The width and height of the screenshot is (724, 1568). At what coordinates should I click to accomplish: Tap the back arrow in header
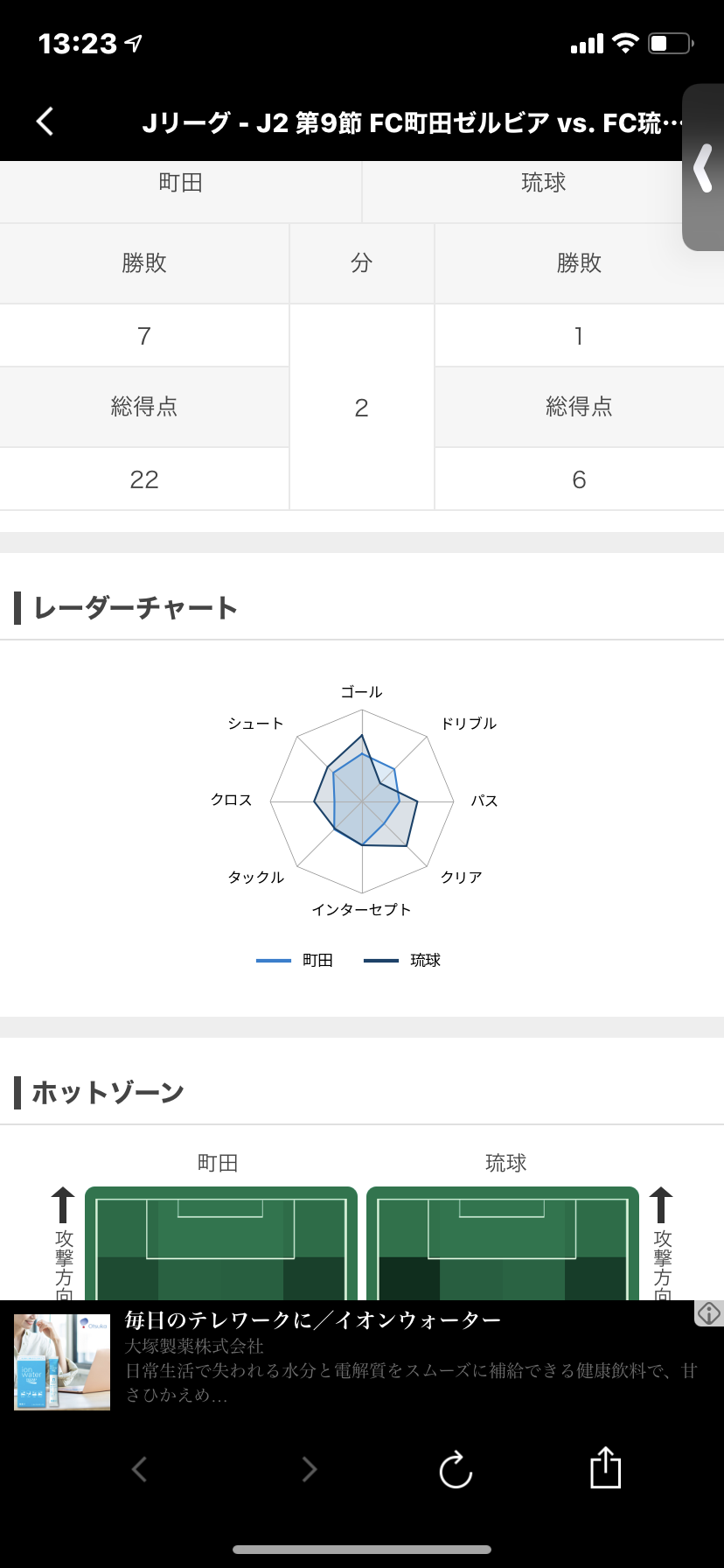tap(45, 122)
